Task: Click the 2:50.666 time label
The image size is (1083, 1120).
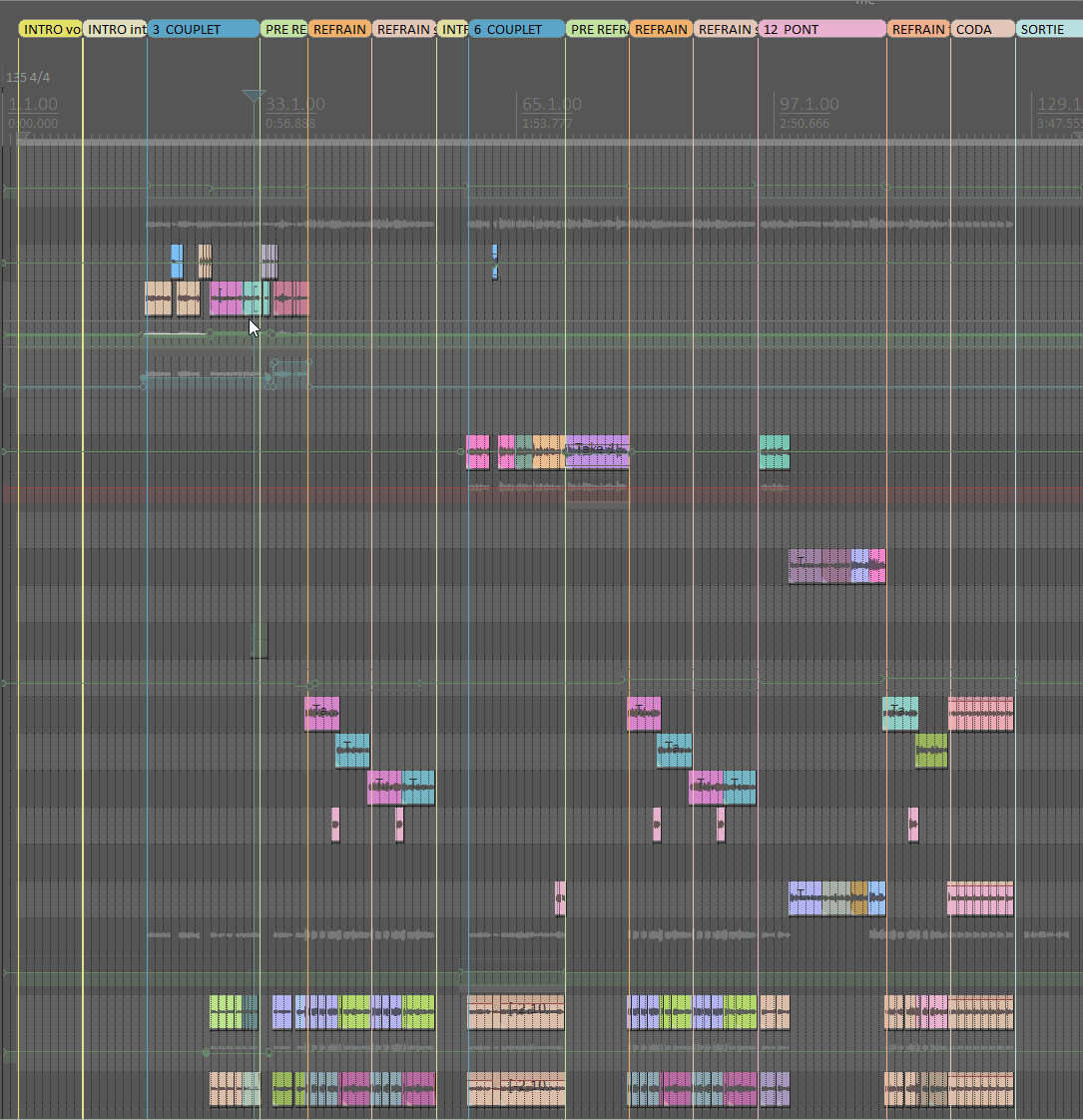Action: pos(805,124)
